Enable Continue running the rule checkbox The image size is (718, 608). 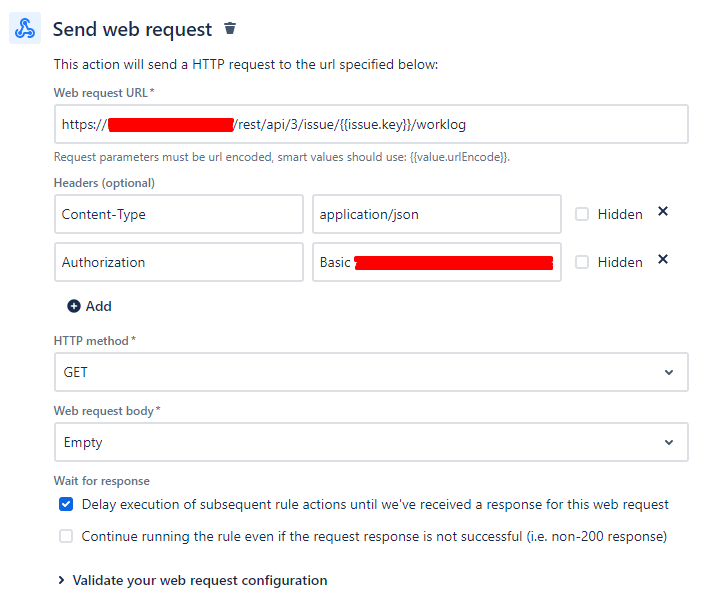click(x=66, y=536)
